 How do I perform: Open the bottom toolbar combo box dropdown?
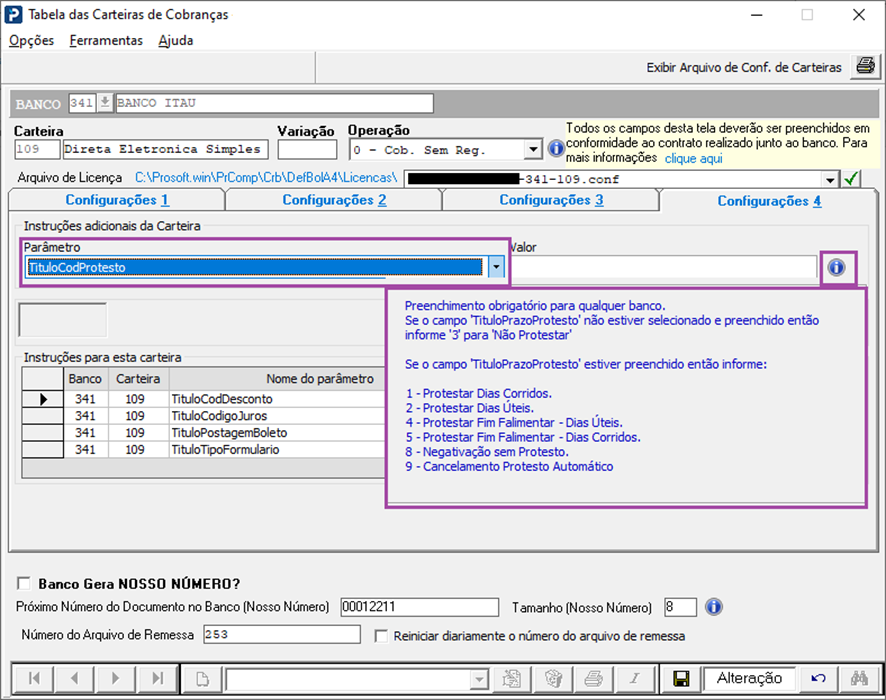(479, 679)
